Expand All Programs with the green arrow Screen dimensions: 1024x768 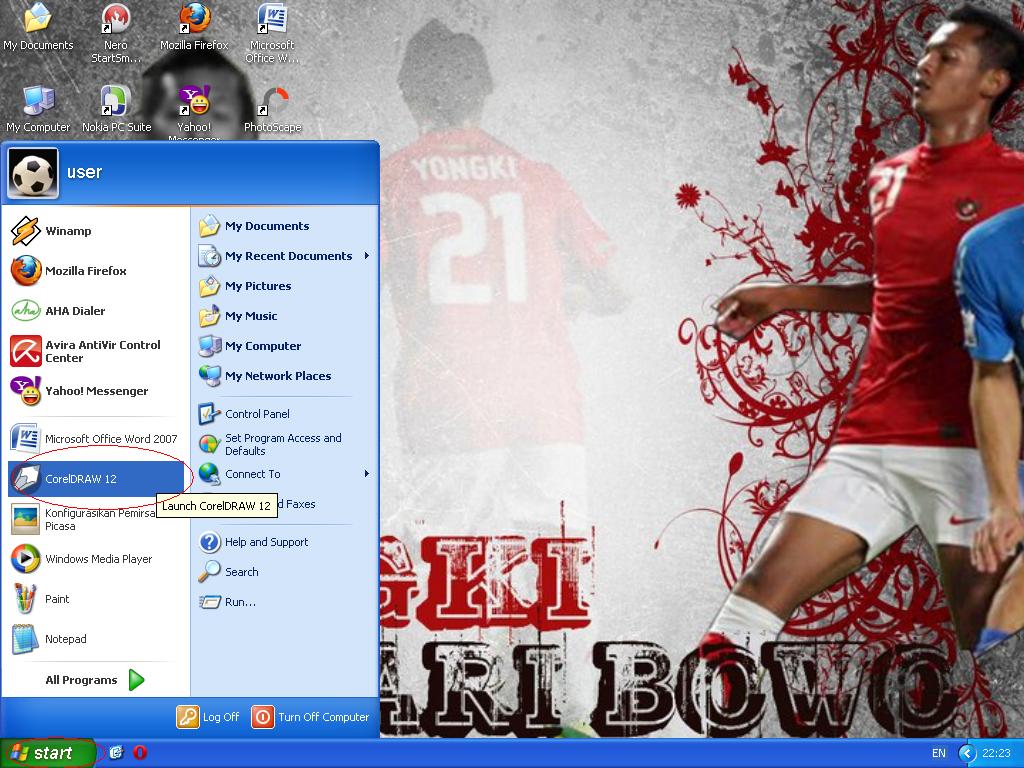(136, 680)
